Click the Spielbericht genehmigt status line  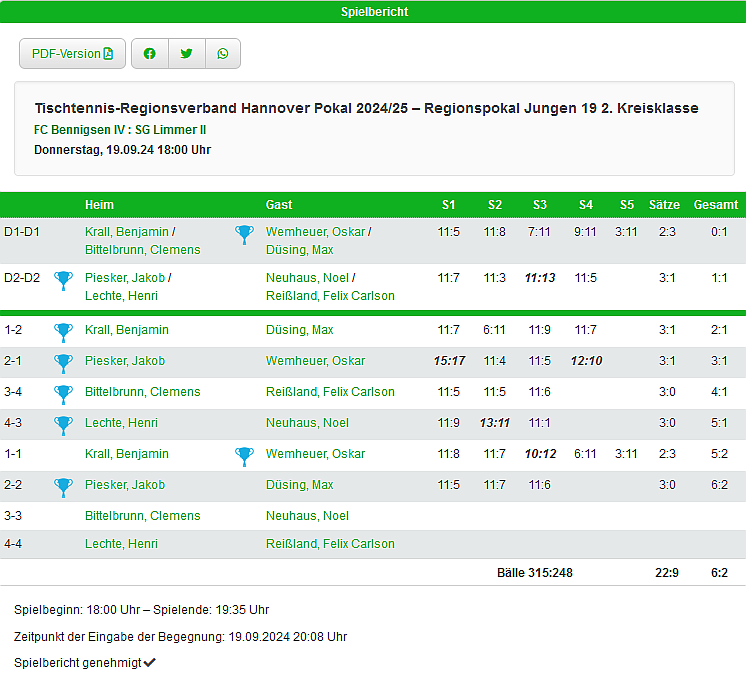[x=85, y=662]
